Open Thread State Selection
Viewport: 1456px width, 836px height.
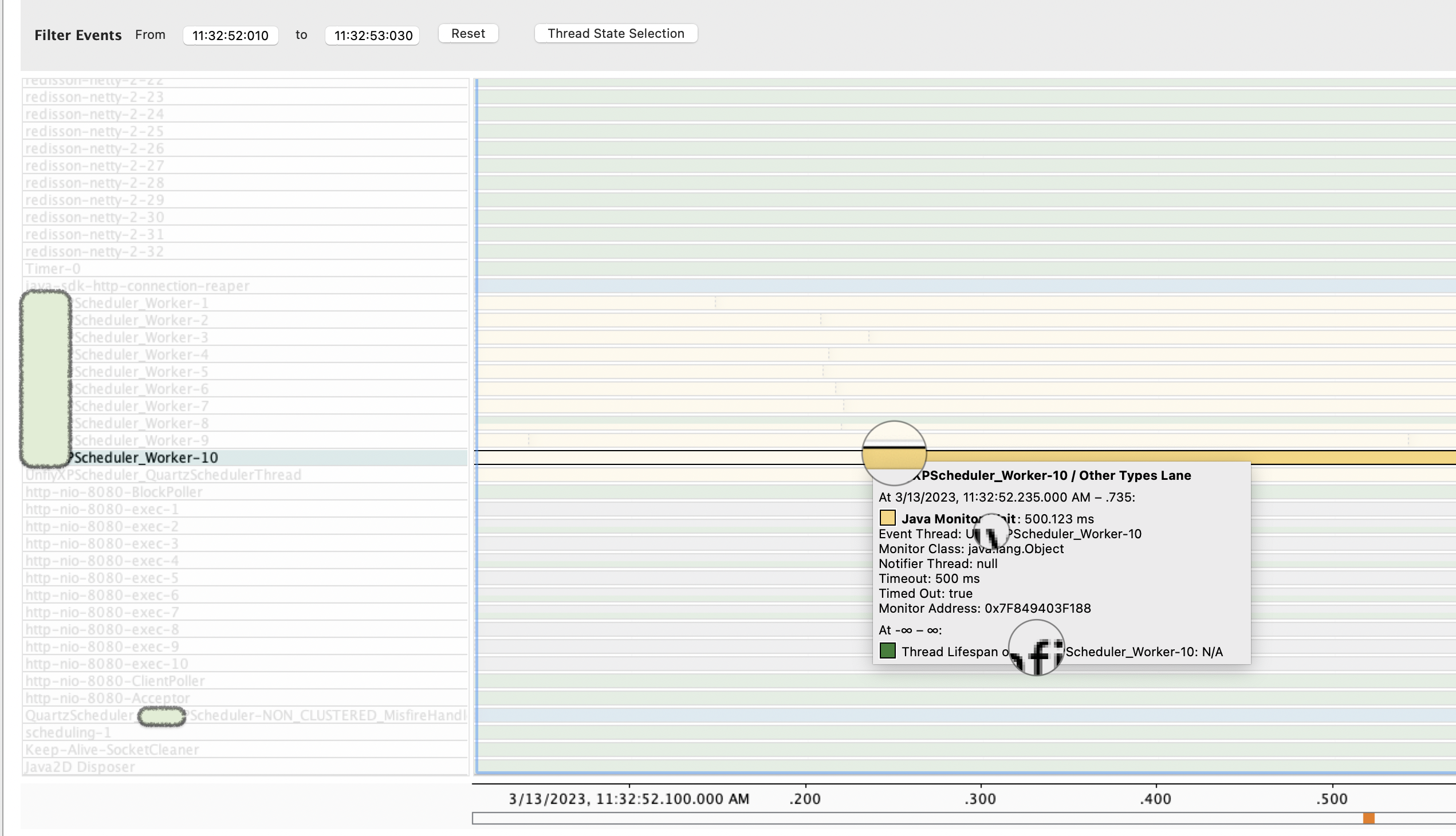(x=615, y=33)
